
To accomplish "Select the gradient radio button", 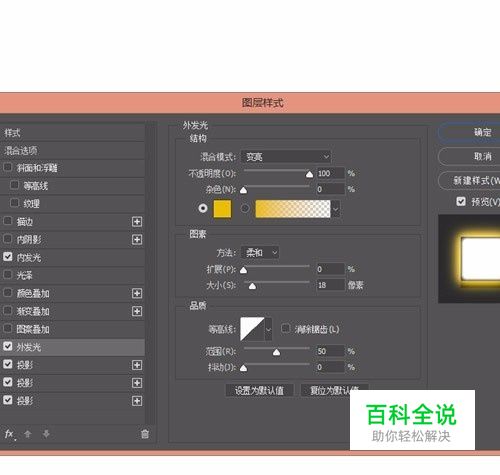I will pos(245,208).
